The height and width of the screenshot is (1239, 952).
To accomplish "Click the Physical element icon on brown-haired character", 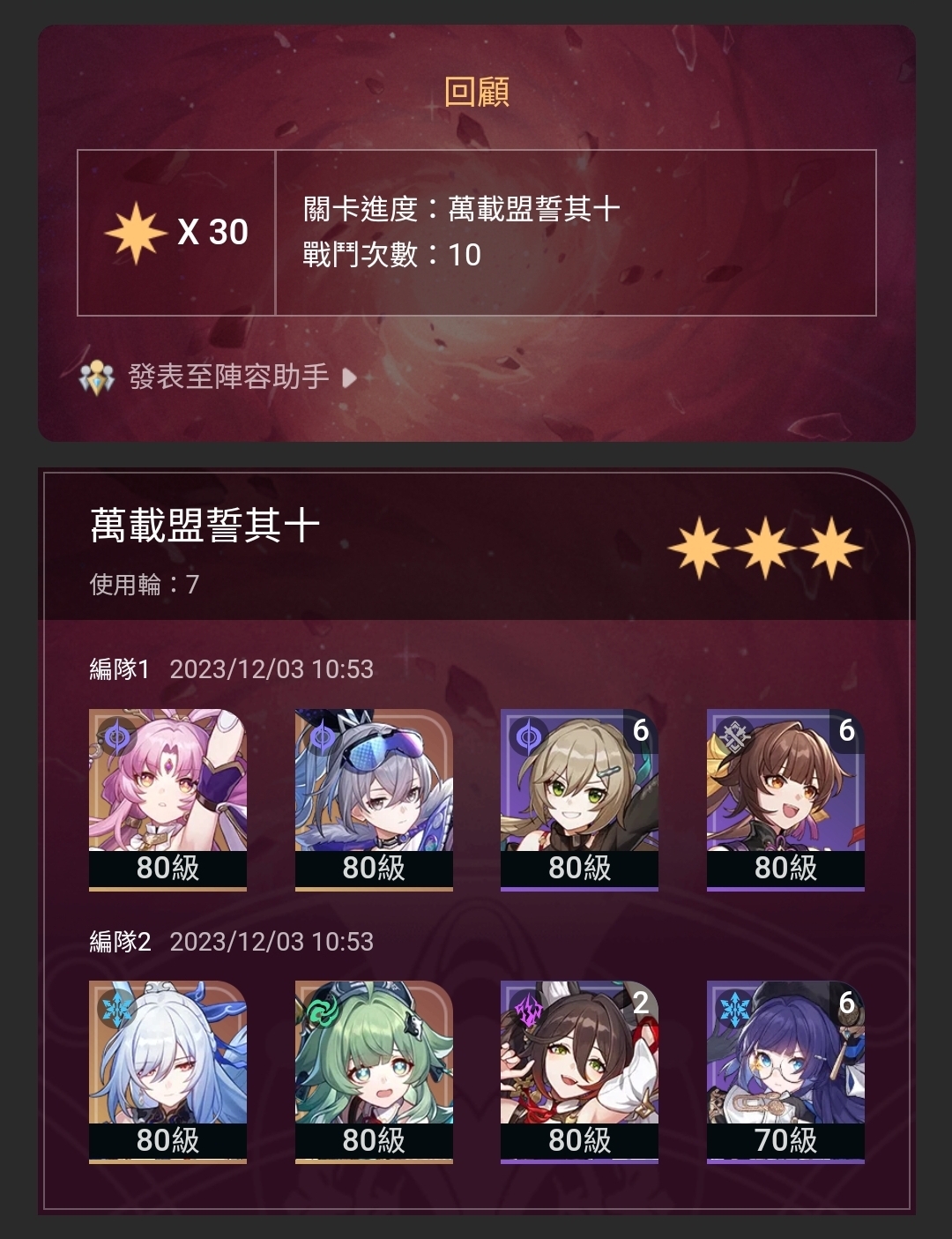I will [735, 735].
